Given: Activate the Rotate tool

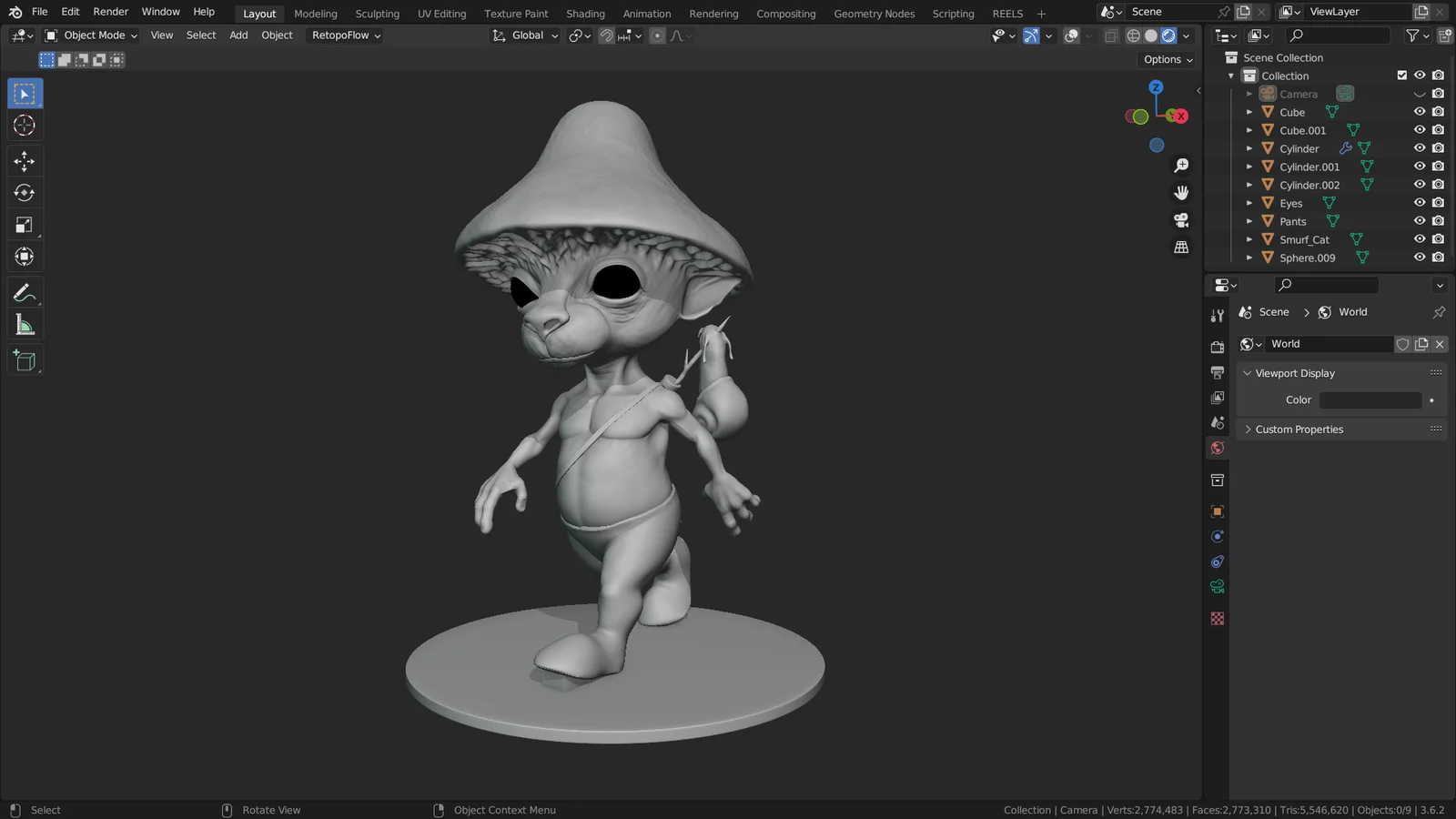Looking at the screenshot, I should 25,193.
